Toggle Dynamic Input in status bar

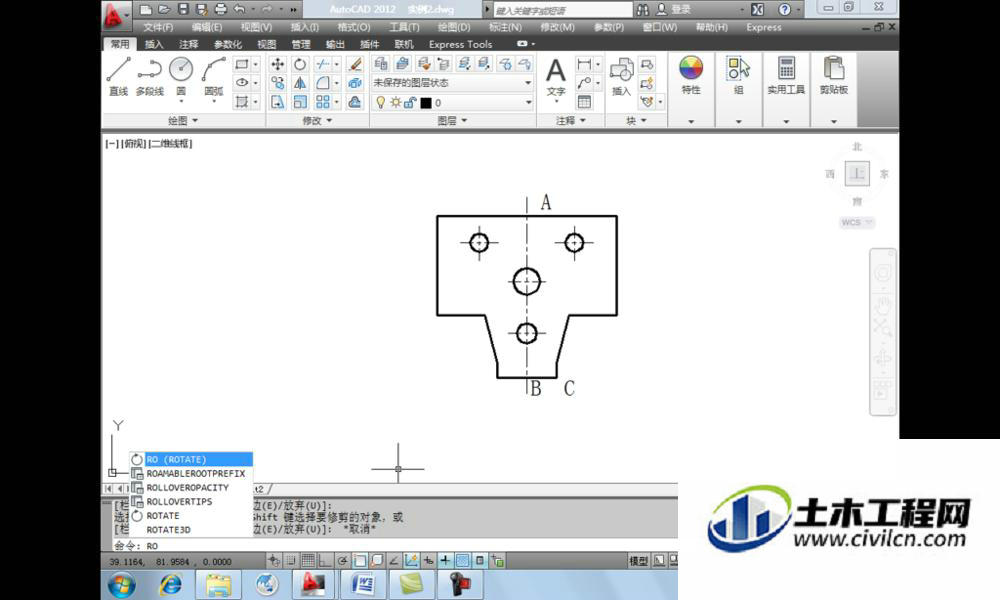[429, 560]
